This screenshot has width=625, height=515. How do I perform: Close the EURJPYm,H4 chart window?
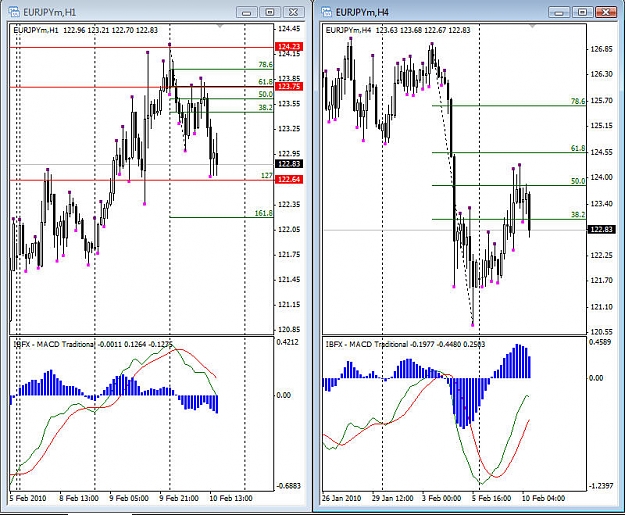tap(606, 12)
